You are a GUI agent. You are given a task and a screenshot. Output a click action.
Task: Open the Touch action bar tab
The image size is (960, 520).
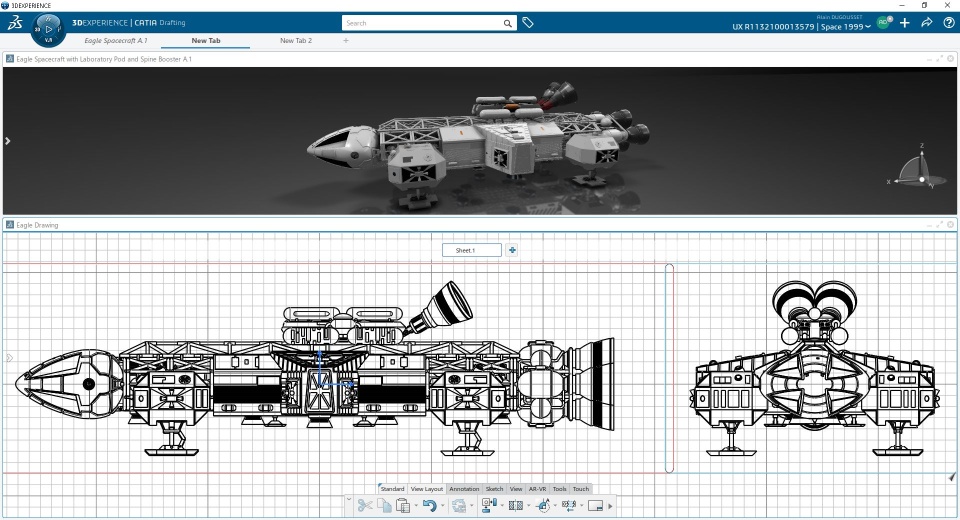pos(580,489)
